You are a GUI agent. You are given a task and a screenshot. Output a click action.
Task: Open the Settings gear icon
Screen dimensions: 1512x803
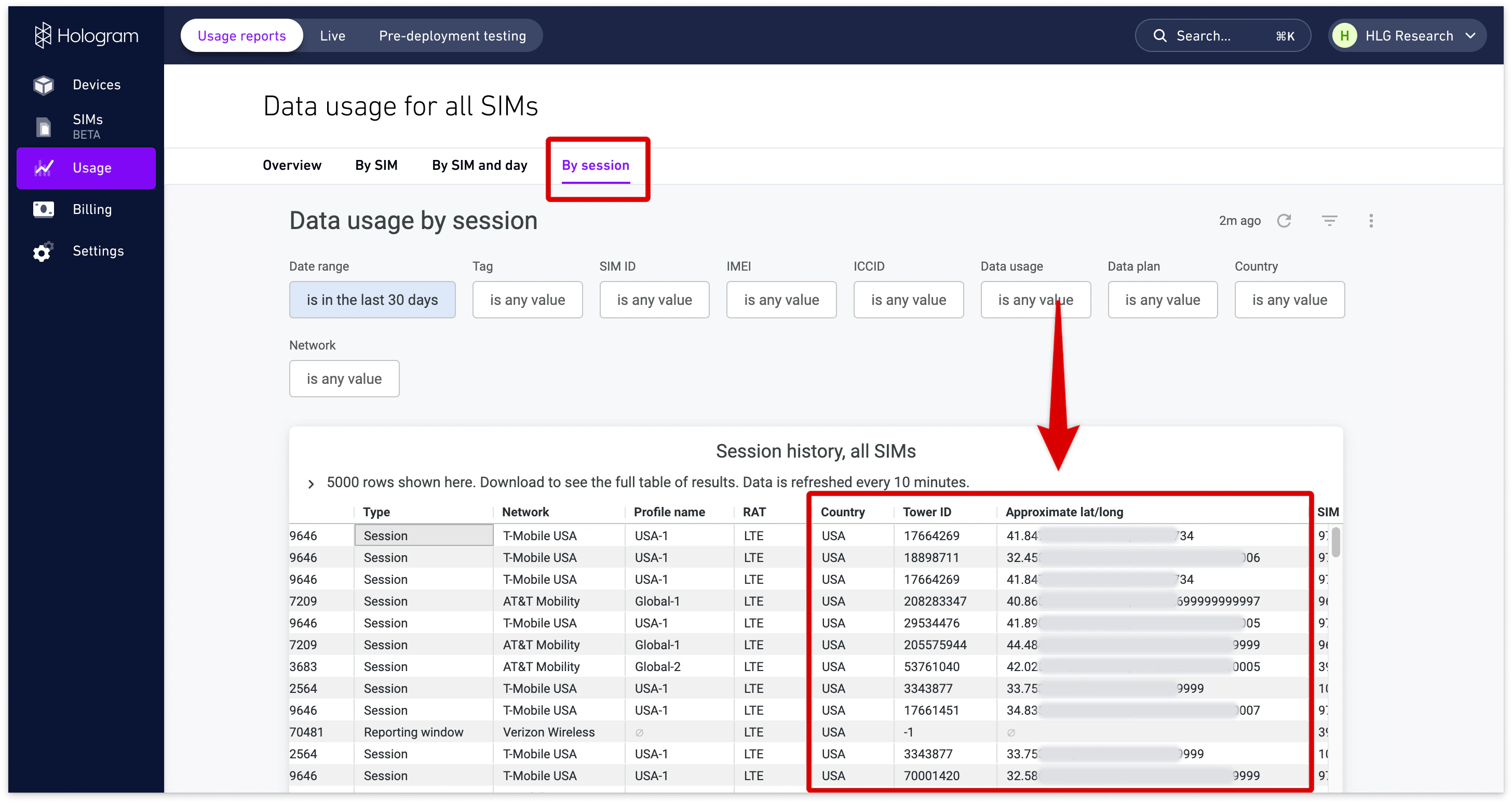(x=44, y=251)
